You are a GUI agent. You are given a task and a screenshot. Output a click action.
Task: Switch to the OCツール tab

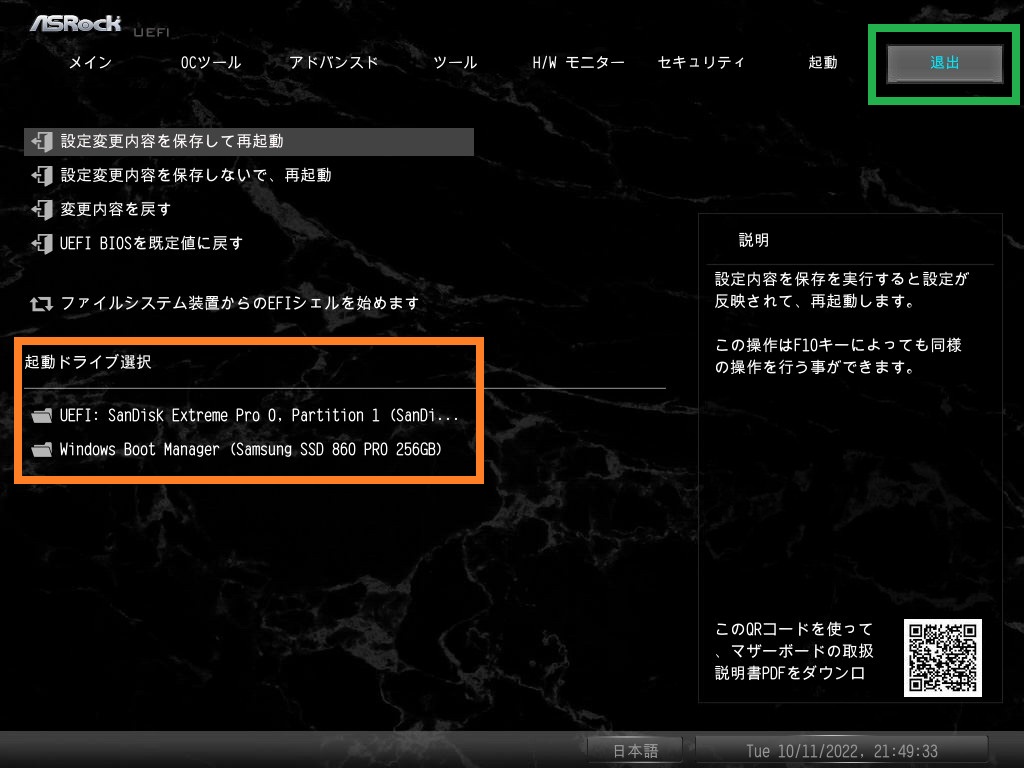211,63
